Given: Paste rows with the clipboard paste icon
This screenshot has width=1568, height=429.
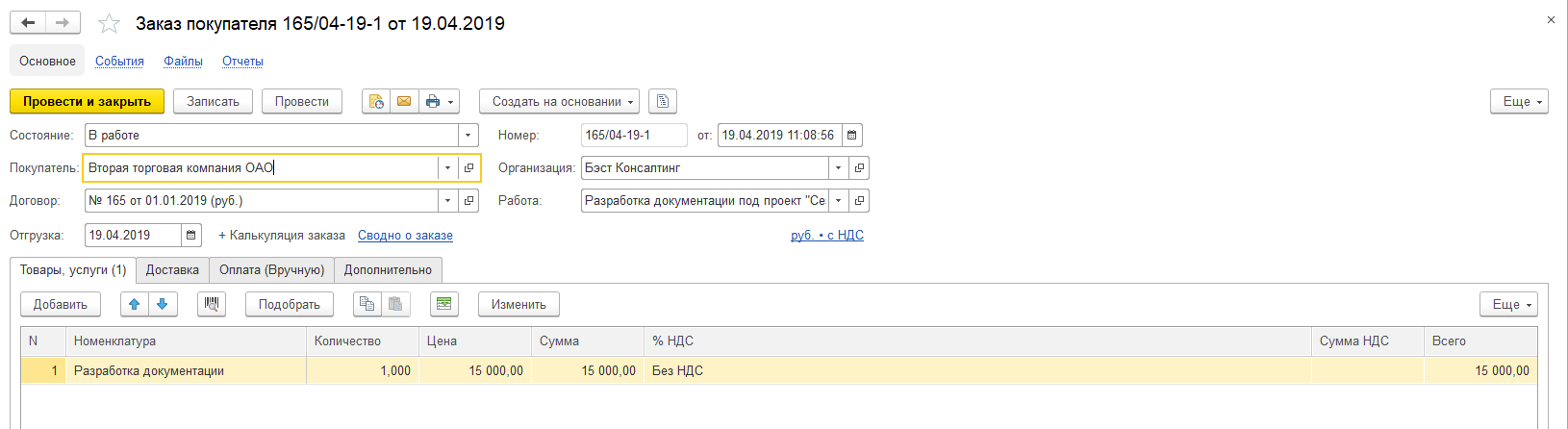Looking at the screenshot, I should [394, 304].
